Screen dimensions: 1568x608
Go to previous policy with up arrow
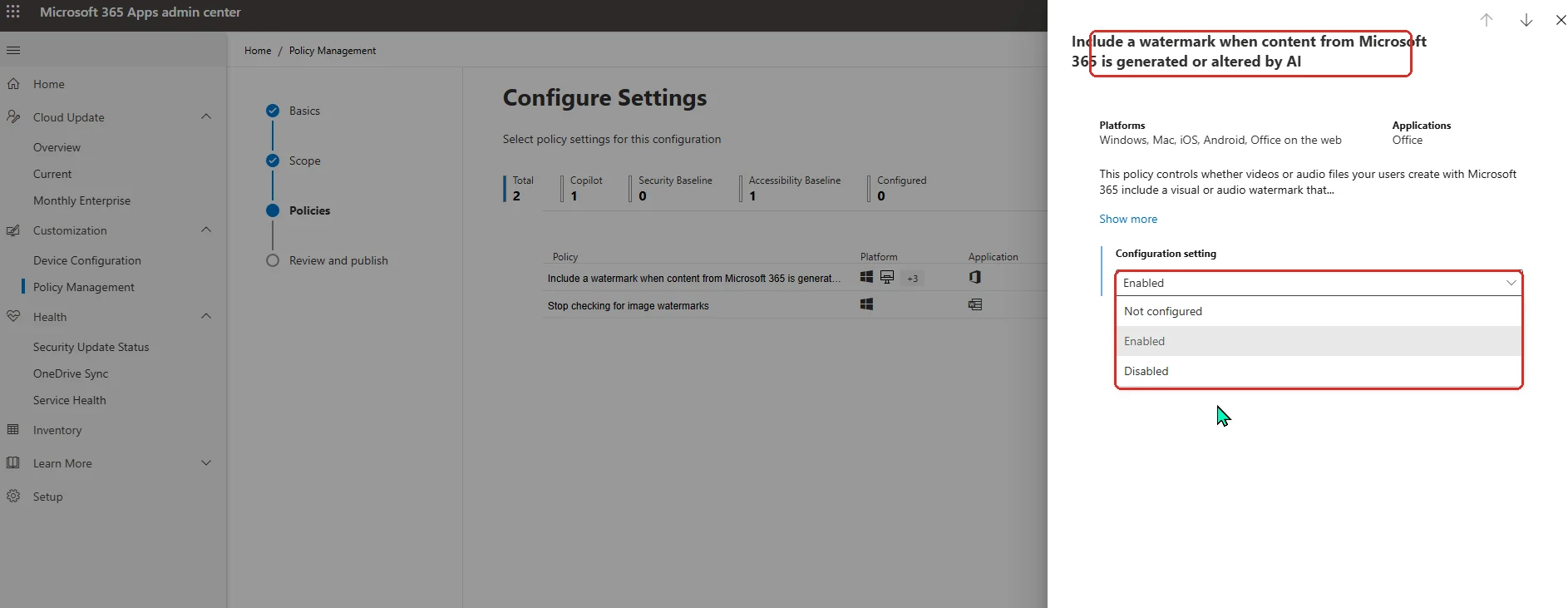pyautogui.click(x=1487, y=20)
